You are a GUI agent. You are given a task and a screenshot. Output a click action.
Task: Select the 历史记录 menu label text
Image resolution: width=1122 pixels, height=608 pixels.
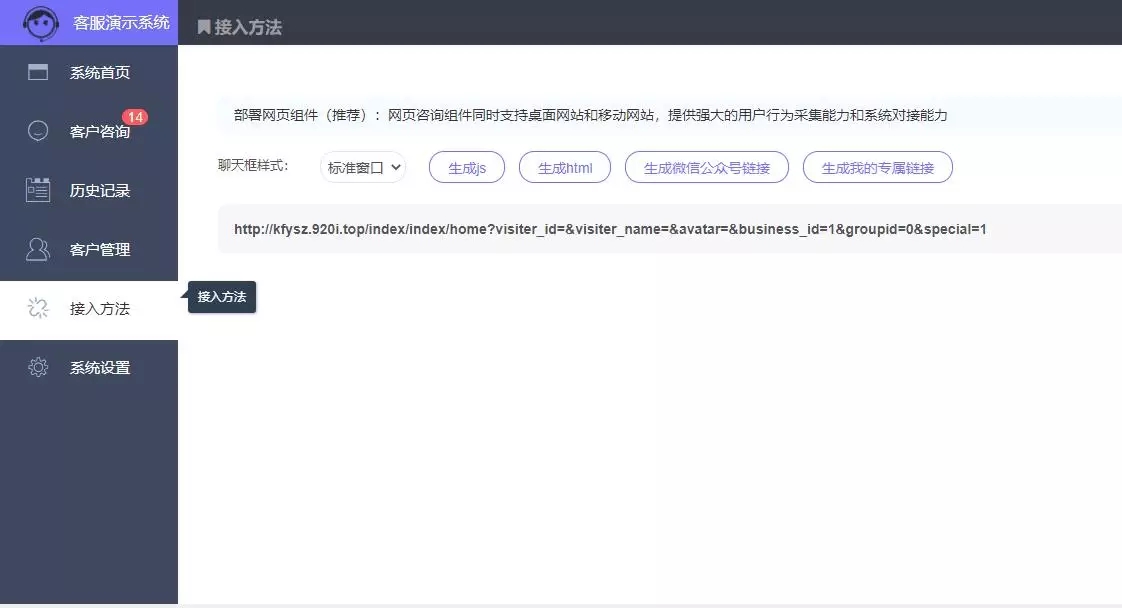click(100, 190)
